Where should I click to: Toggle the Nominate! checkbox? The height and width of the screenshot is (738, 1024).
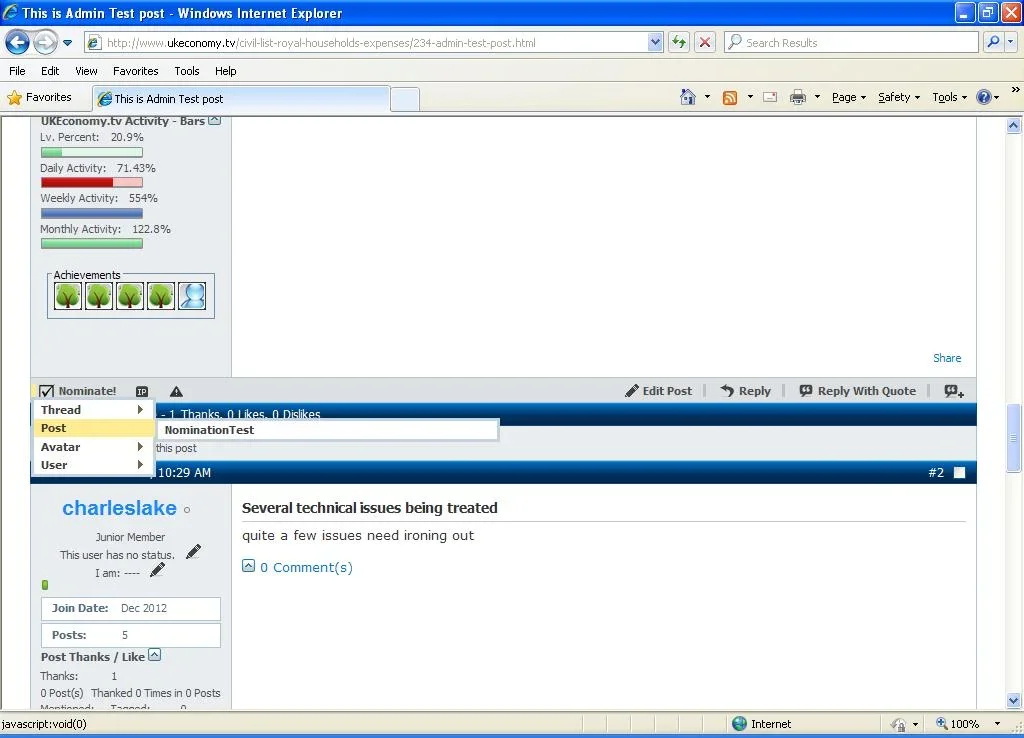point(46,391)
